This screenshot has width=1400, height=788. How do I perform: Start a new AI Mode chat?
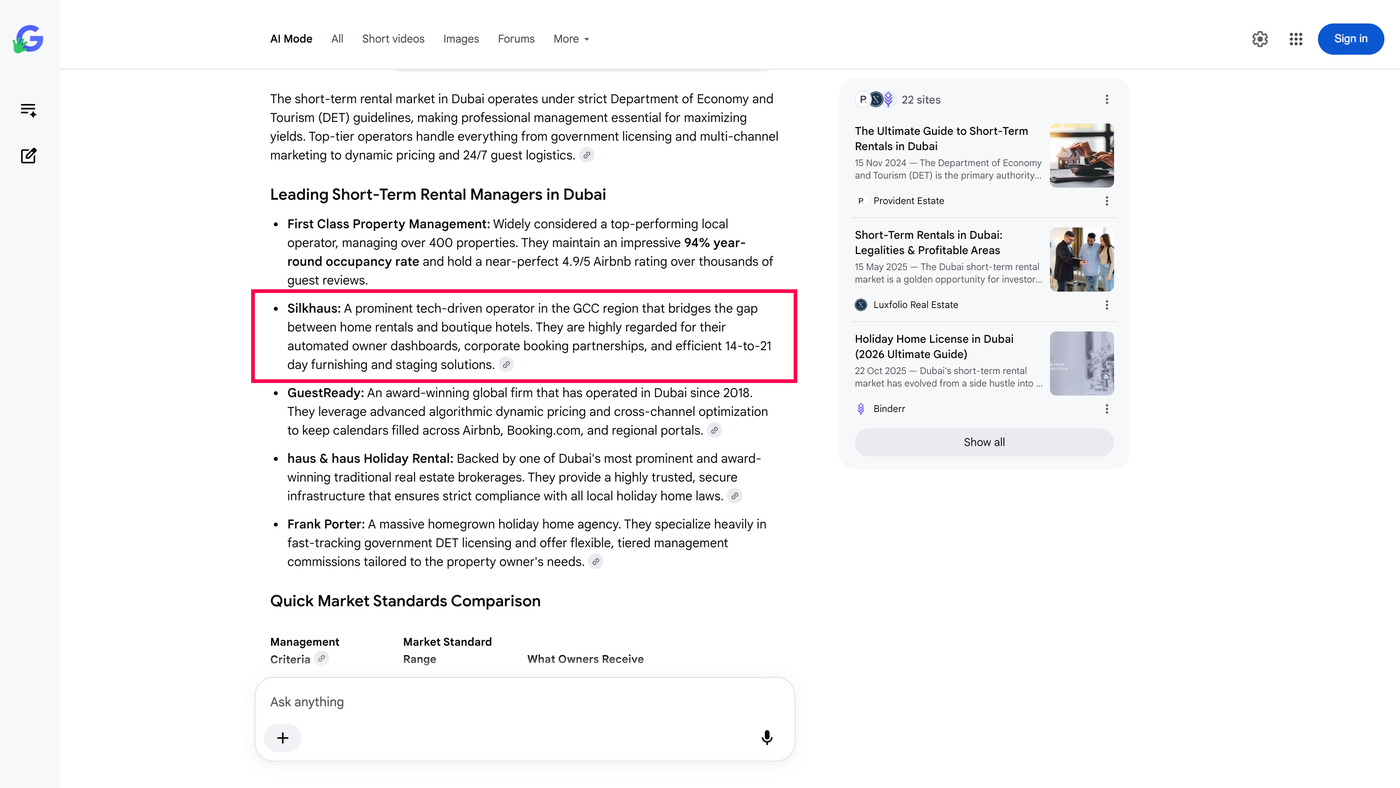point(29,156)
